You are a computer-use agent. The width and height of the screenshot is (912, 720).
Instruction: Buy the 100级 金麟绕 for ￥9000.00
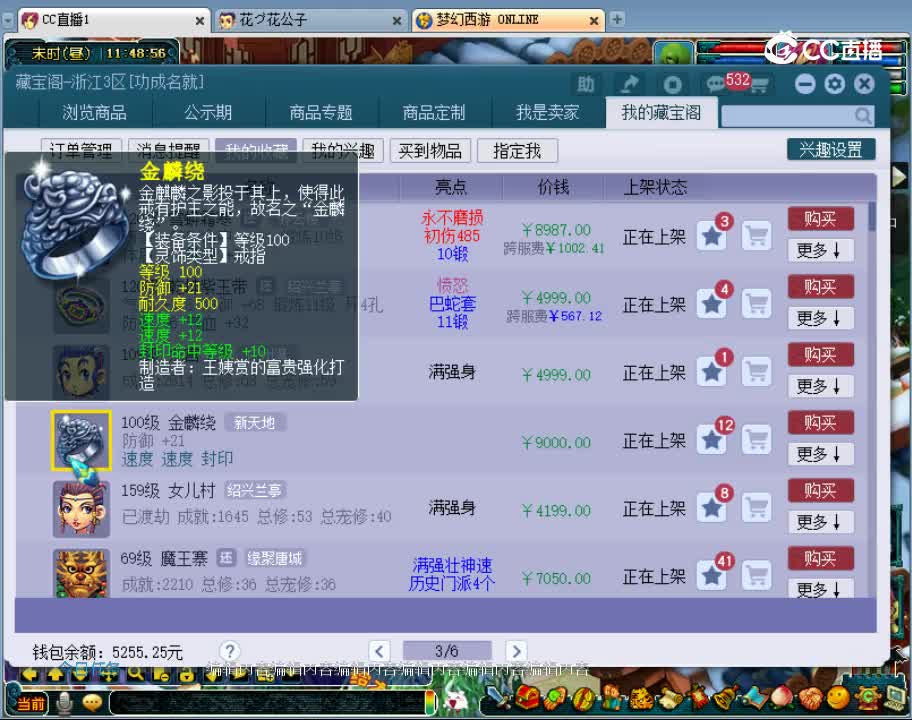tap(820, 423)
